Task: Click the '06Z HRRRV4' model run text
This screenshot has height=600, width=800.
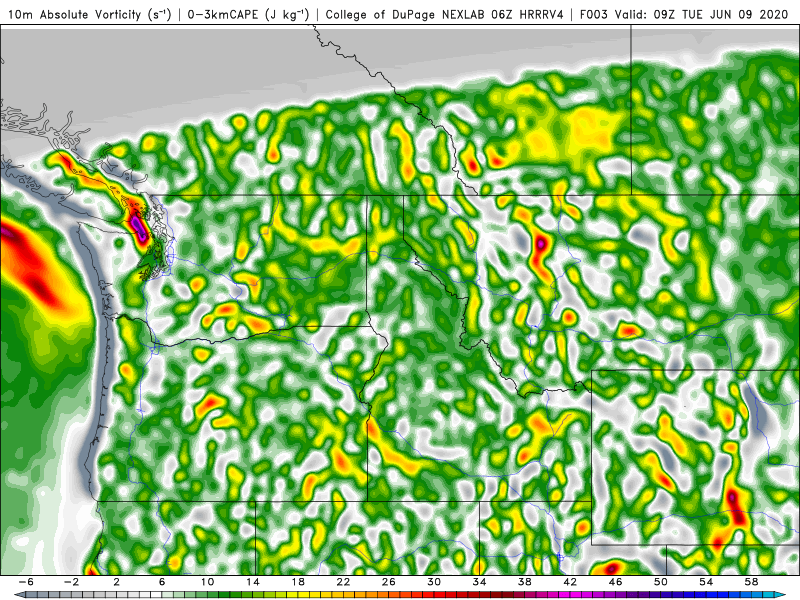Action: 527,14
